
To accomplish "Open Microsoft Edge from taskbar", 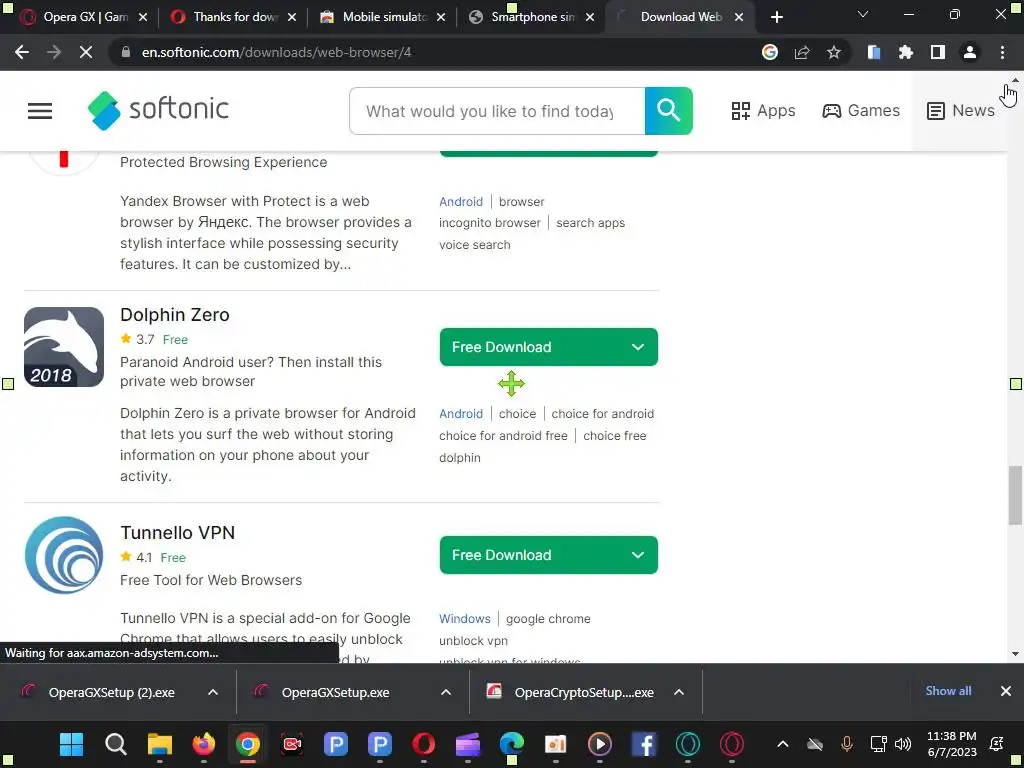I will 512,744.
